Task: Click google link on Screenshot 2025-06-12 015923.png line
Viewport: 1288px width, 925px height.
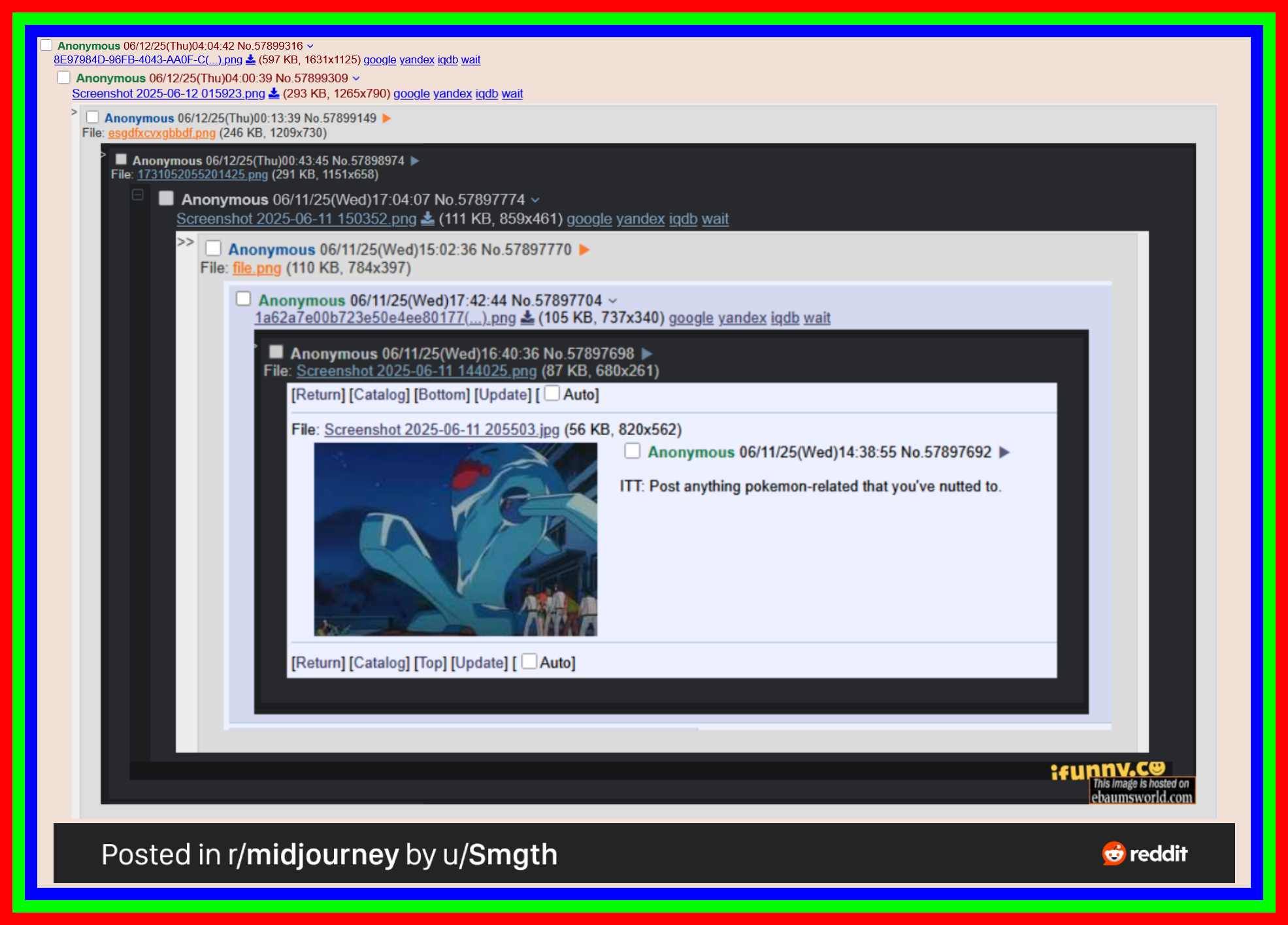Action: [x=412, y=93]
